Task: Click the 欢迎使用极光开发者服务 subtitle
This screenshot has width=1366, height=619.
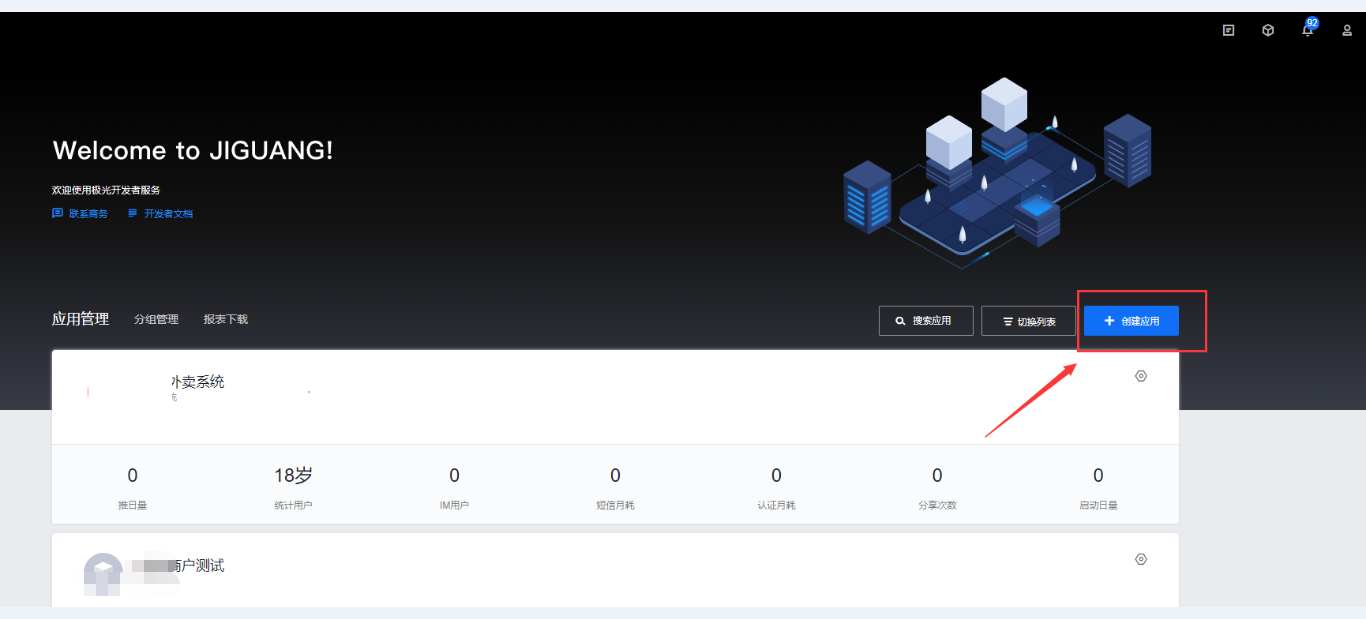Action: coord(106,190)
